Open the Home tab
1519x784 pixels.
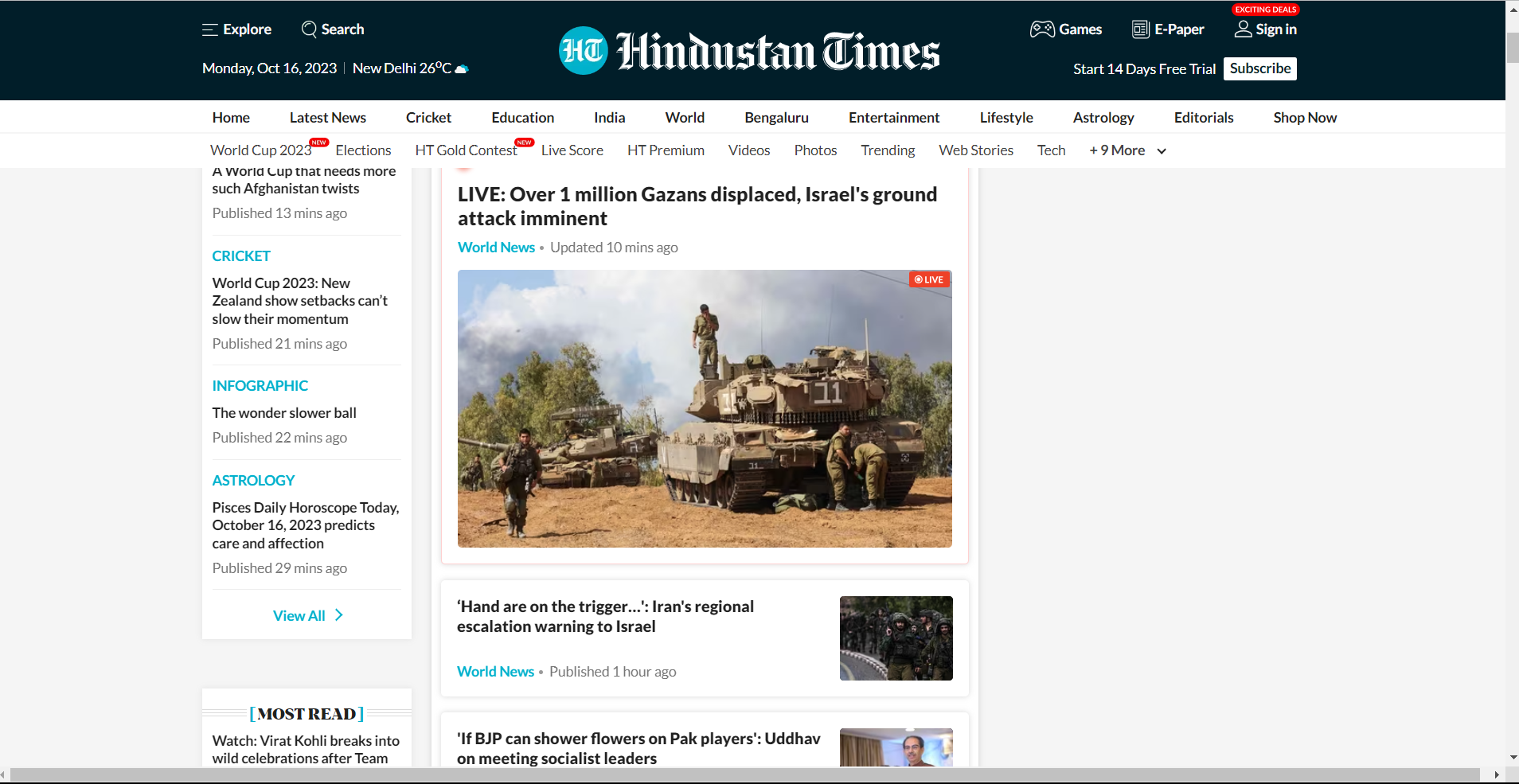click(x=231, y=118)
